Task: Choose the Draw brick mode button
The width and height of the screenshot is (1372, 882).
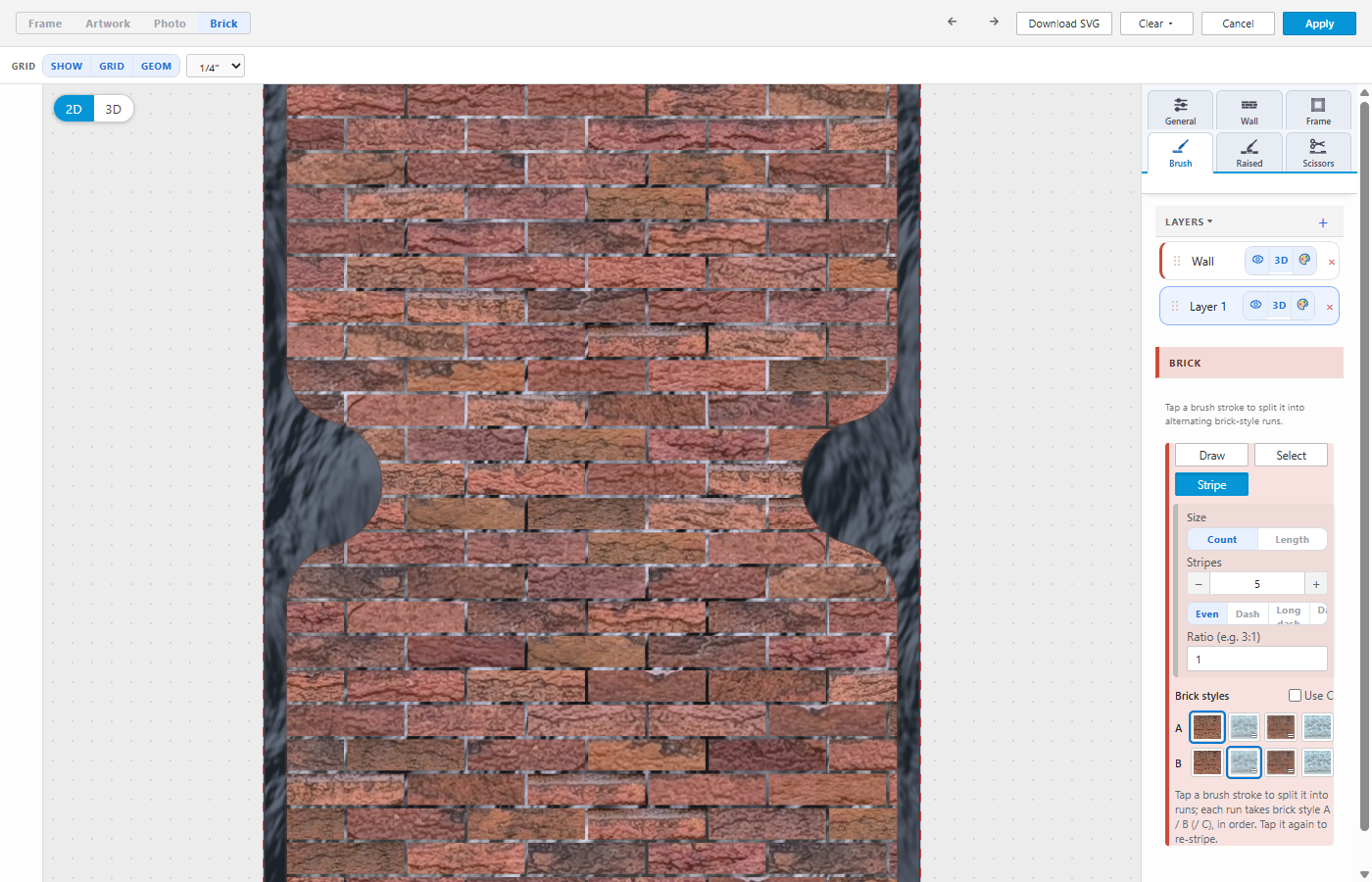Action: click(1212, 455)
